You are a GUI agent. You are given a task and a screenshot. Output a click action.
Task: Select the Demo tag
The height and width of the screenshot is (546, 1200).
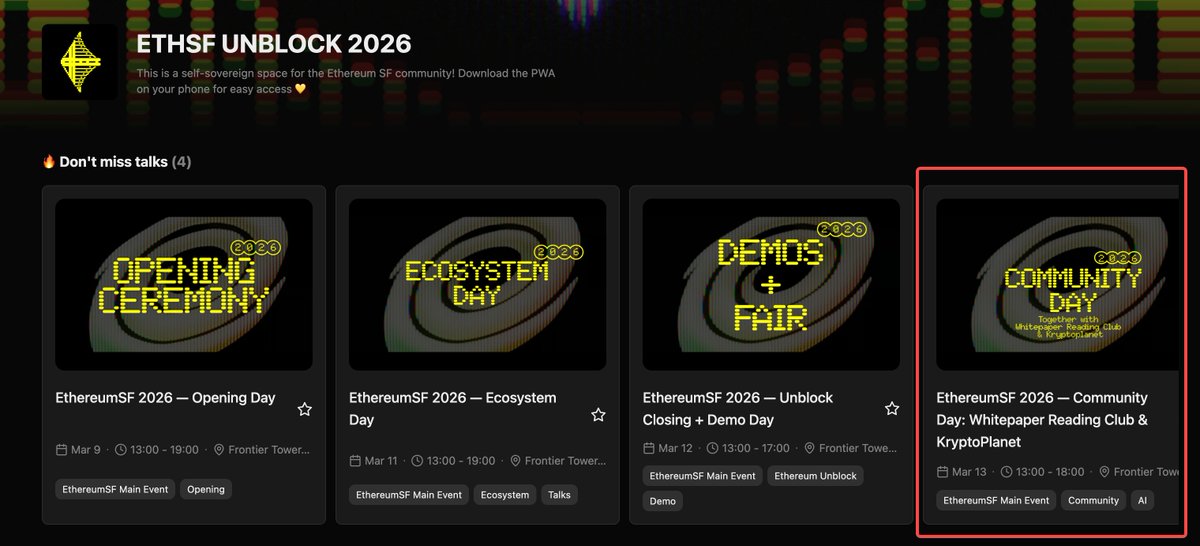[x=662, y=501]
